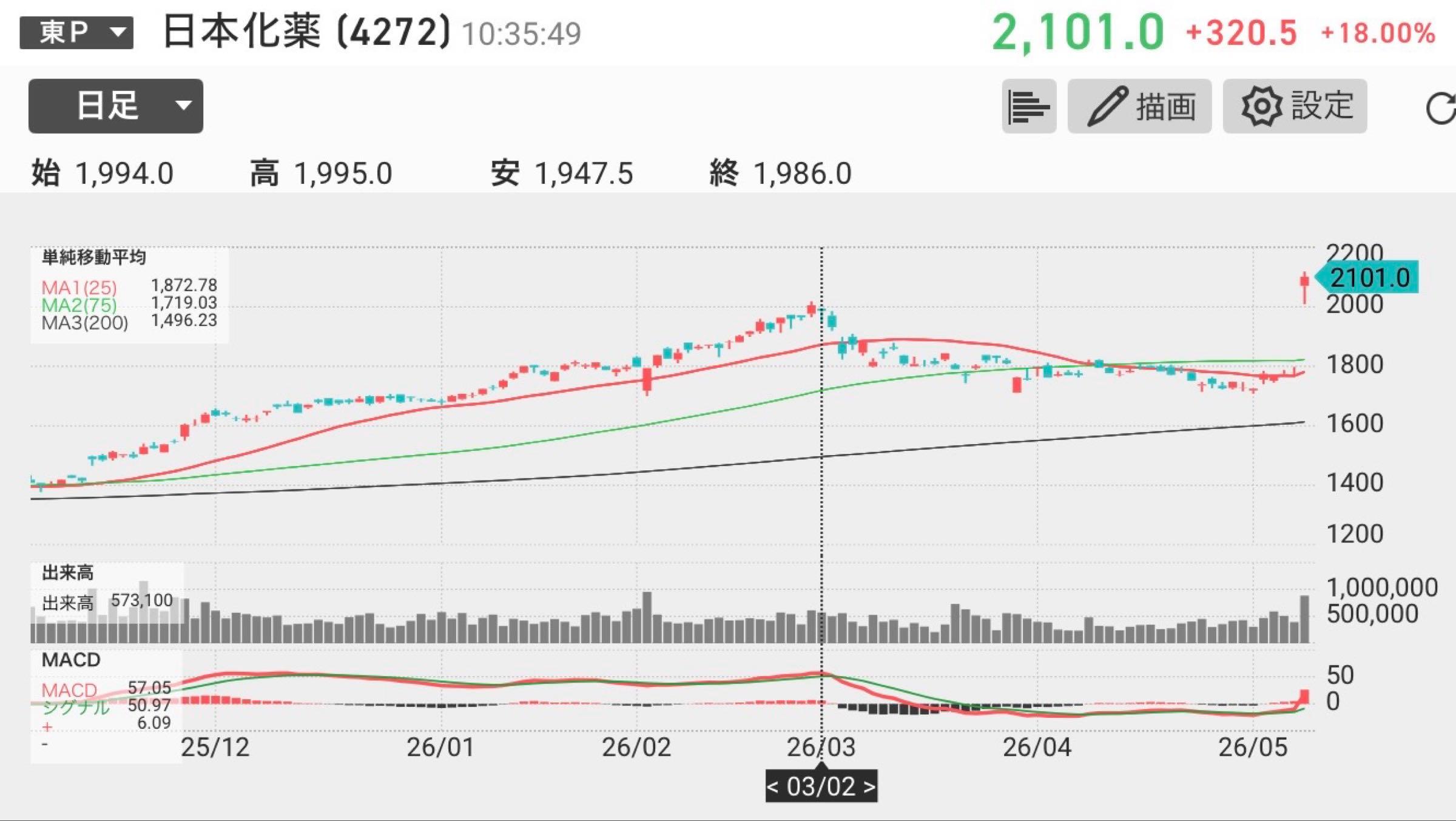The height and width of the screenshot is (821, 1456).
Task: Click the MA2(75) legend entry
Action: (79, 304)
